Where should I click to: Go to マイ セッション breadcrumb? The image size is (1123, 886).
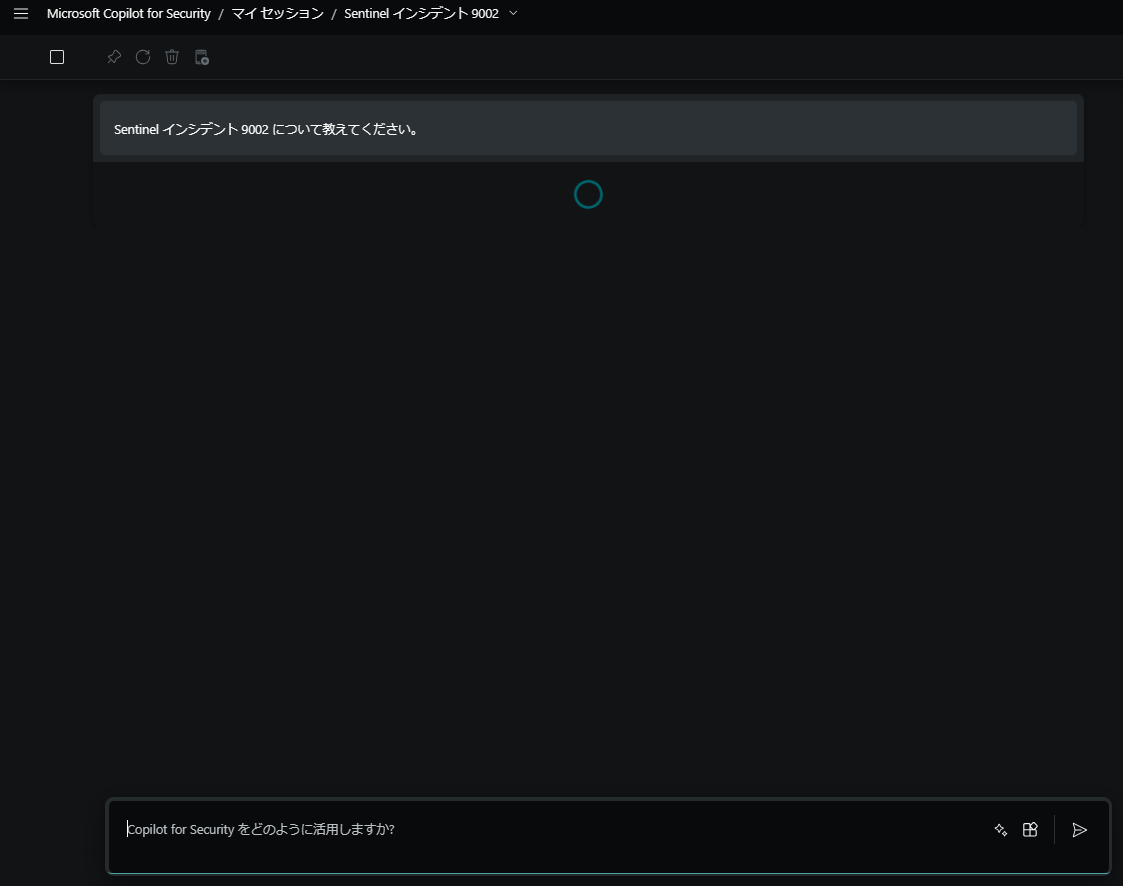[x=277, y=14]
